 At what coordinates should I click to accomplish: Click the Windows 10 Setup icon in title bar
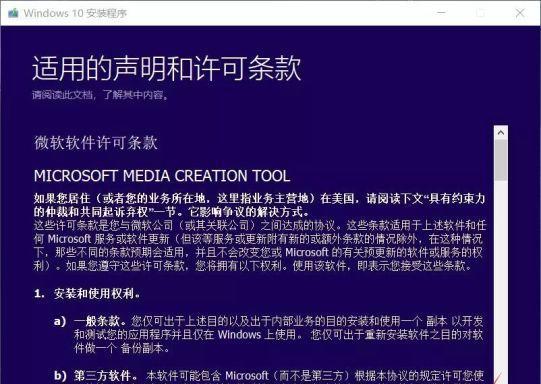pyautogui.click(x=13, y=13)
